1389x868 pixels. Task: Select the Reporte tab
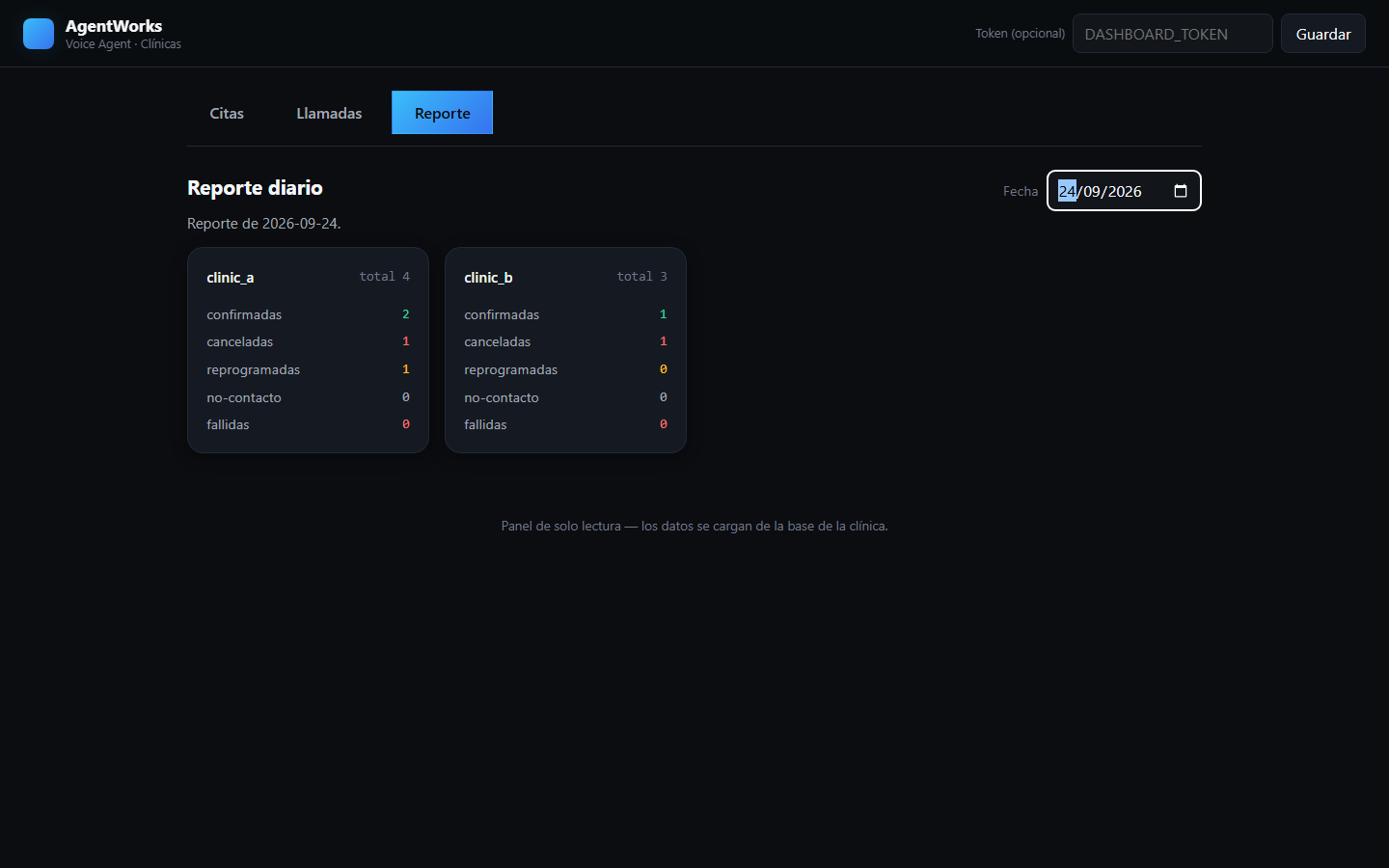[443, 113]
